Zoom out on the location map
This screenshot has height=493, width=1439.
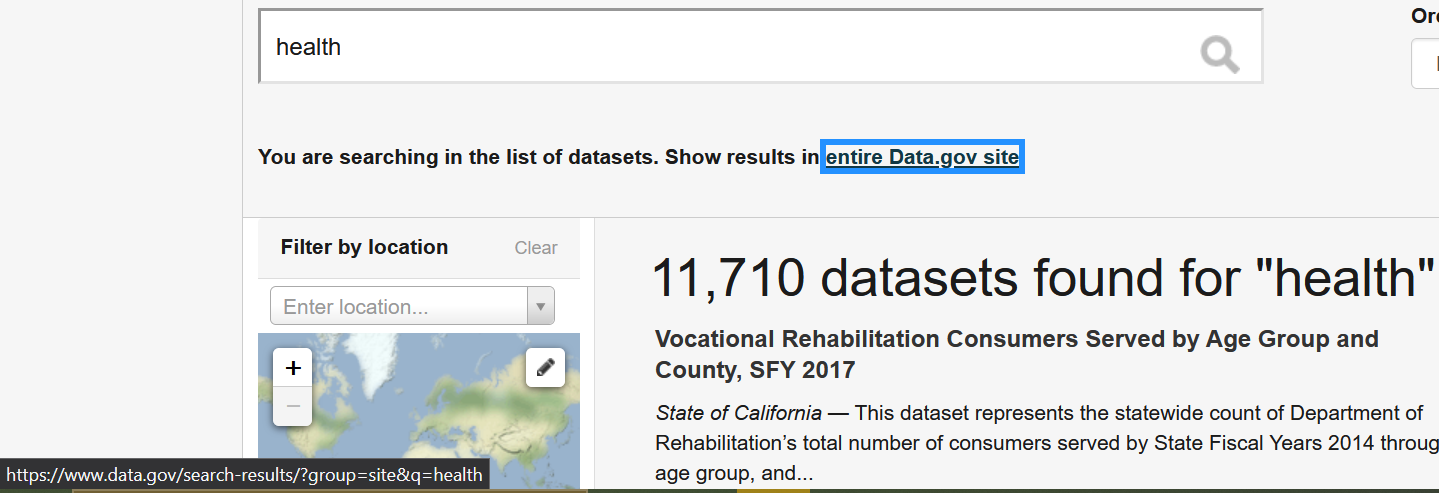point(293,406)
